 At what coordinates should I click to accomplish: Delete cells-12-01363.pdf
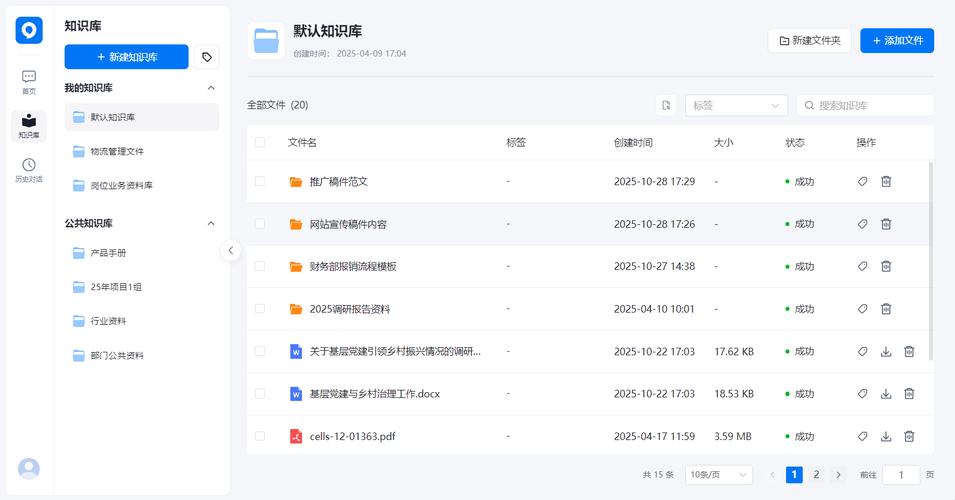[x=909, y=436]
